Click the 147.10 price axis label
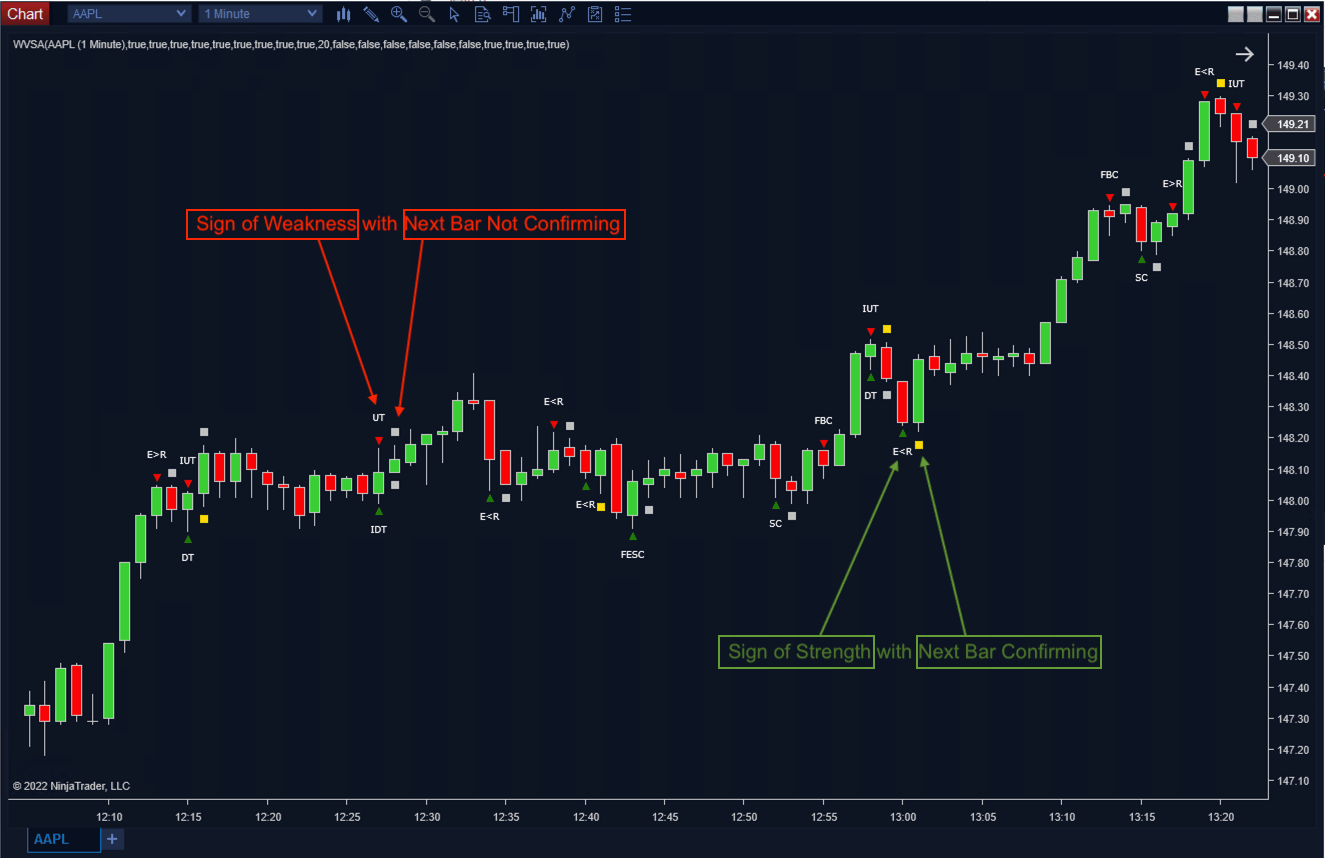Viewport: 1325px width, 858px height. click(1293, 781)
